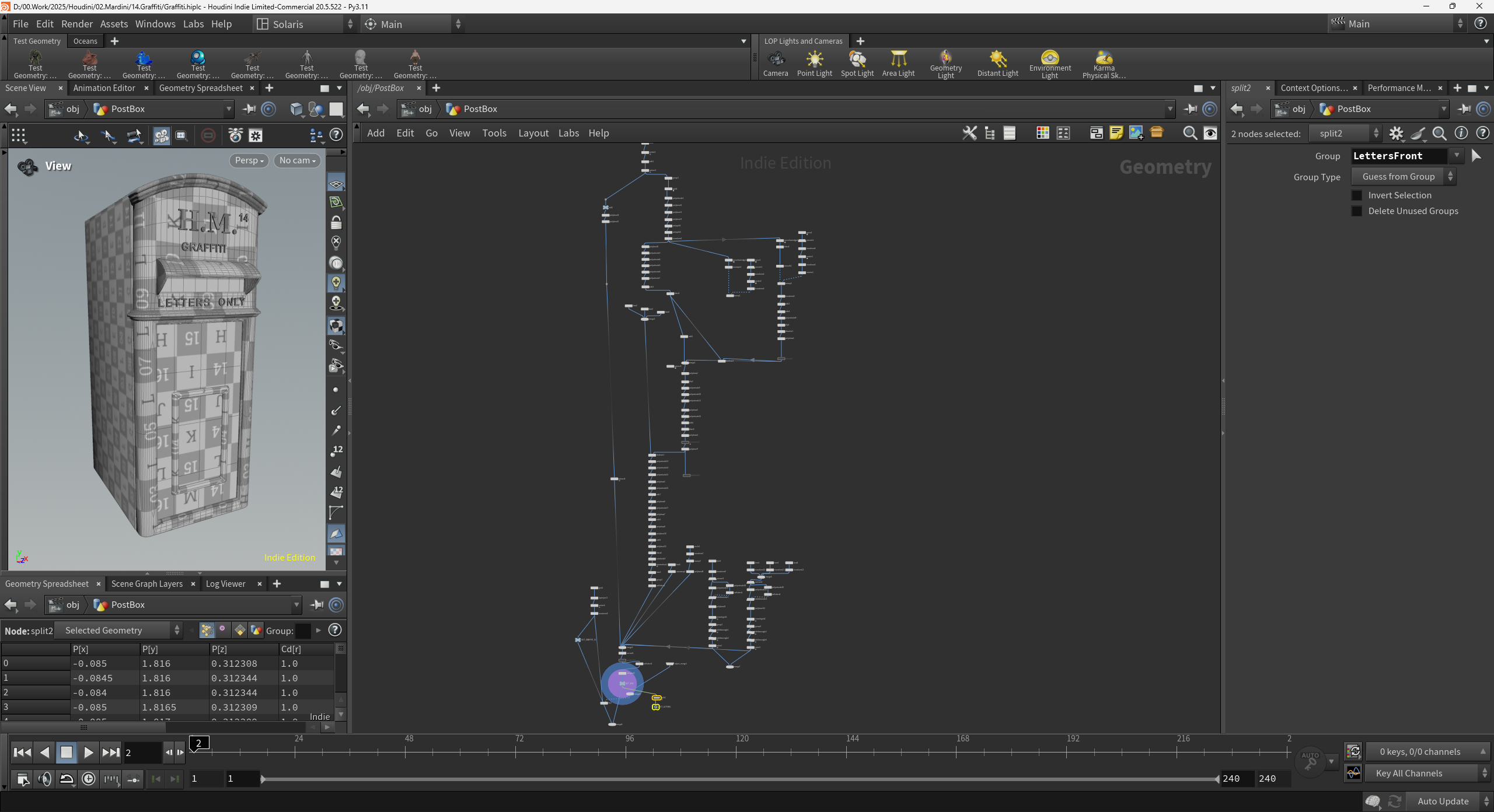Image resolution: width=1494 pixels, height=812 pixels.
Task: Click the Play forward button
Action: (88, 752)
